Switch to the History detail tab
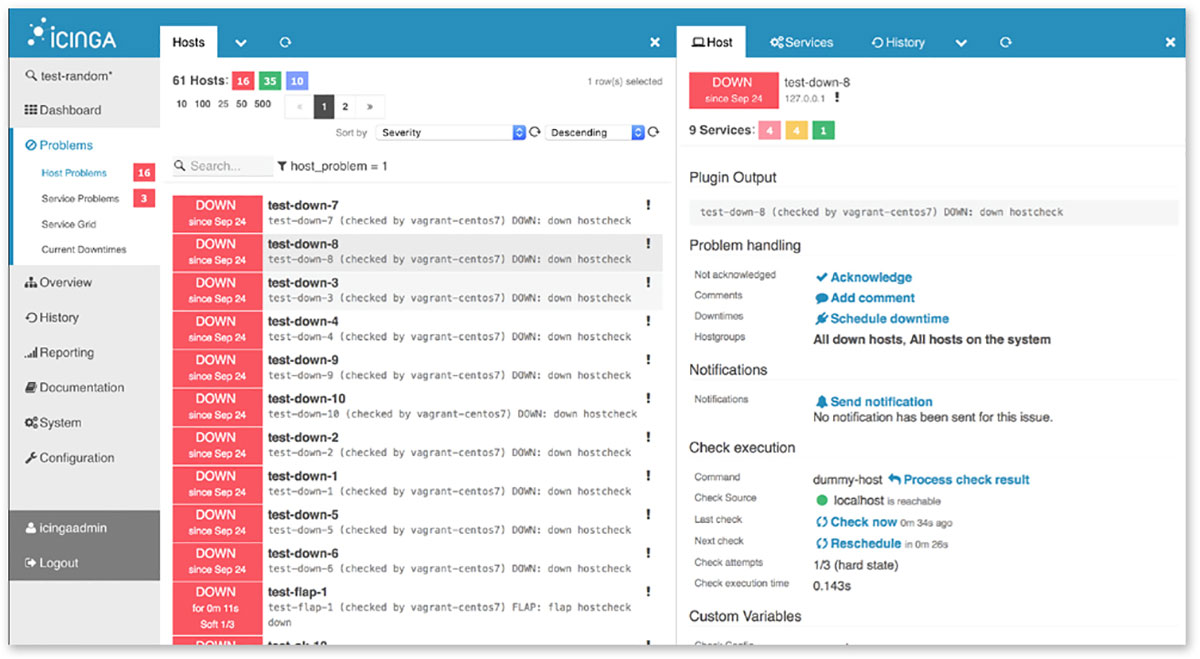The image size is (1200, 659). (x=898, y=42)
